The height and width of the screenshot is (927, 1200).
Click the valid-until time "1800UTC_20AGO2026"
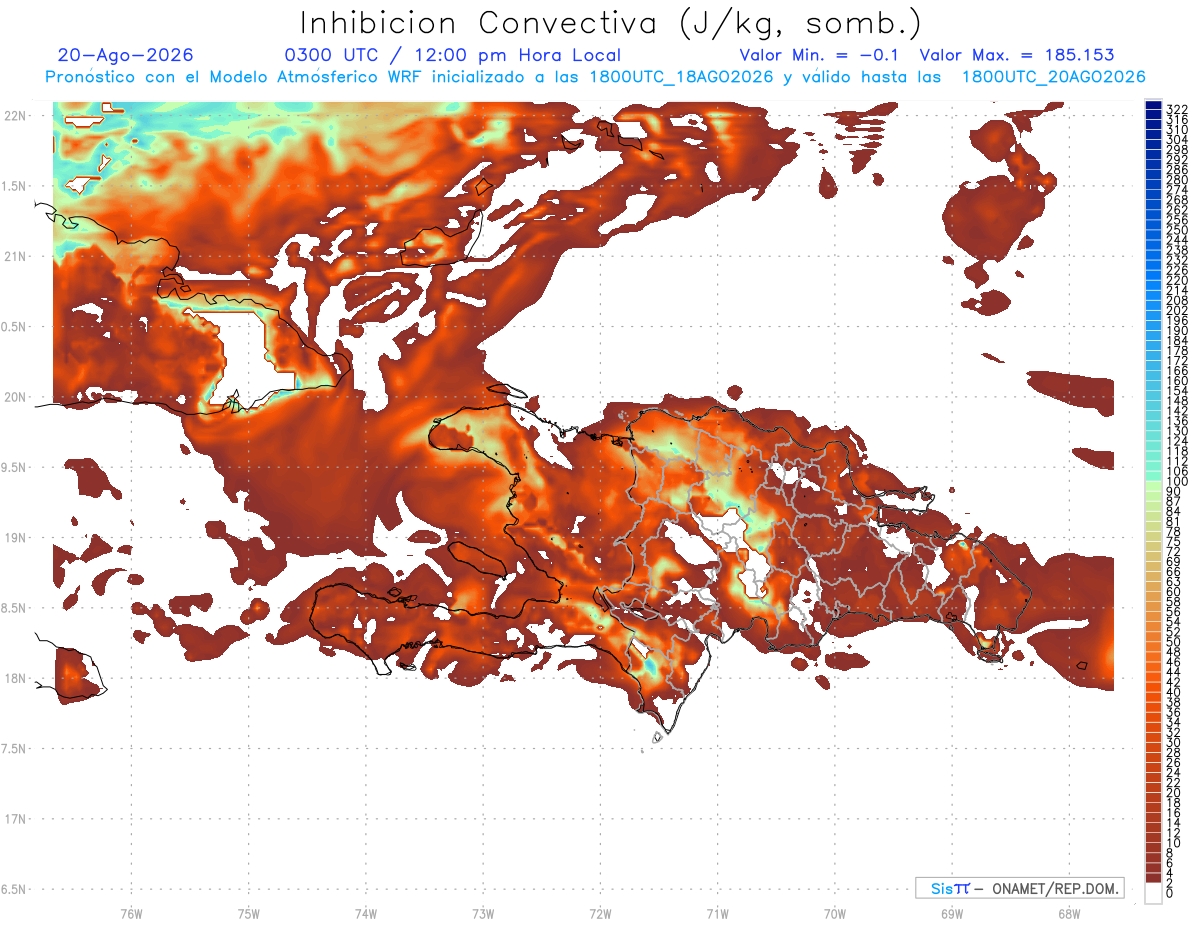1054,77
